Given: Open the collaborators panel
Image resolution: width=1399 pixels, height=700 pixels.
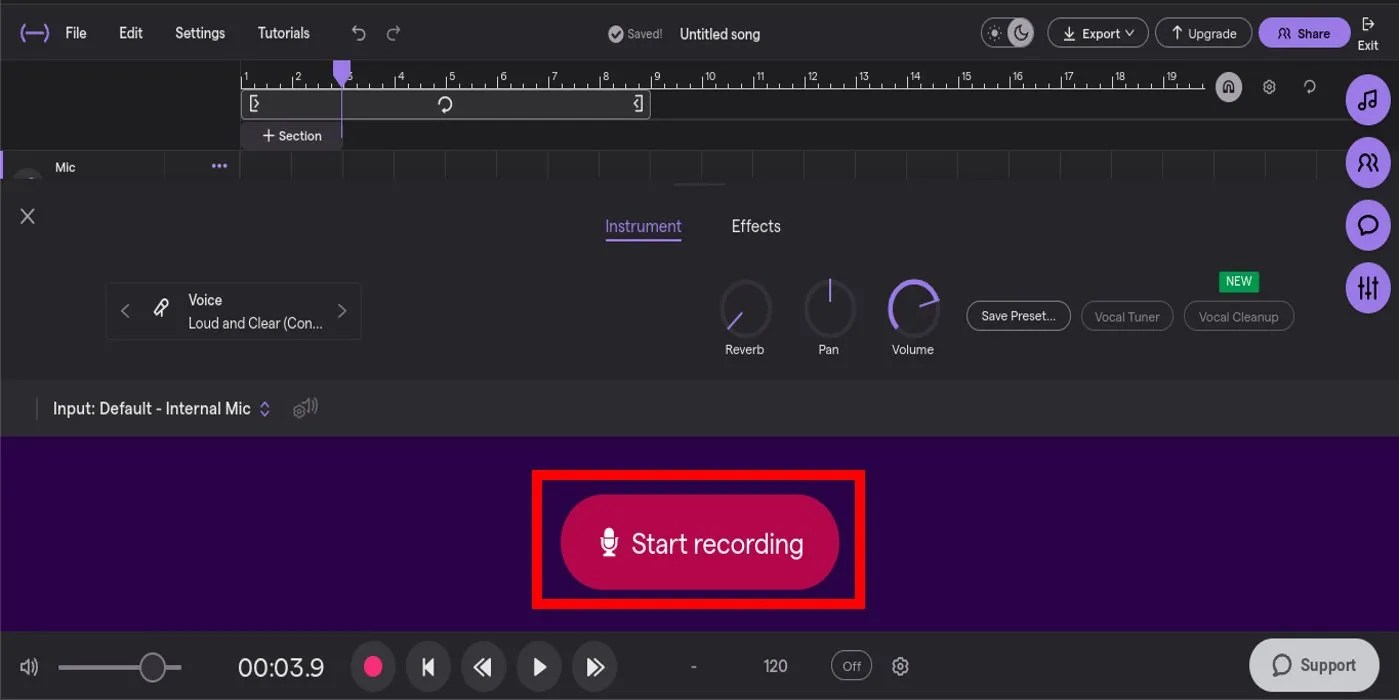Looking at the screenshot, I should (x=1368, y=162).
